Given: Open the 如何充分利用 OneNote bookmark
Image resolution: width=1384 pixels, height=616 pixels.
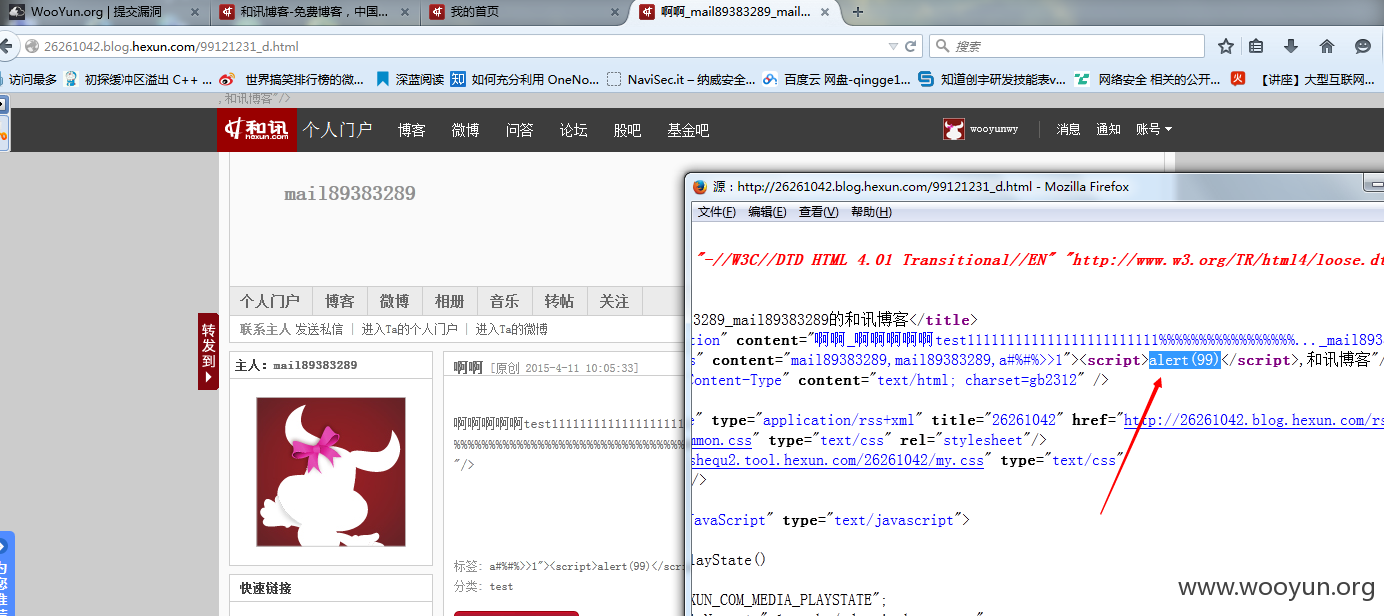Looking at the screenshot, I should point(525,79).
